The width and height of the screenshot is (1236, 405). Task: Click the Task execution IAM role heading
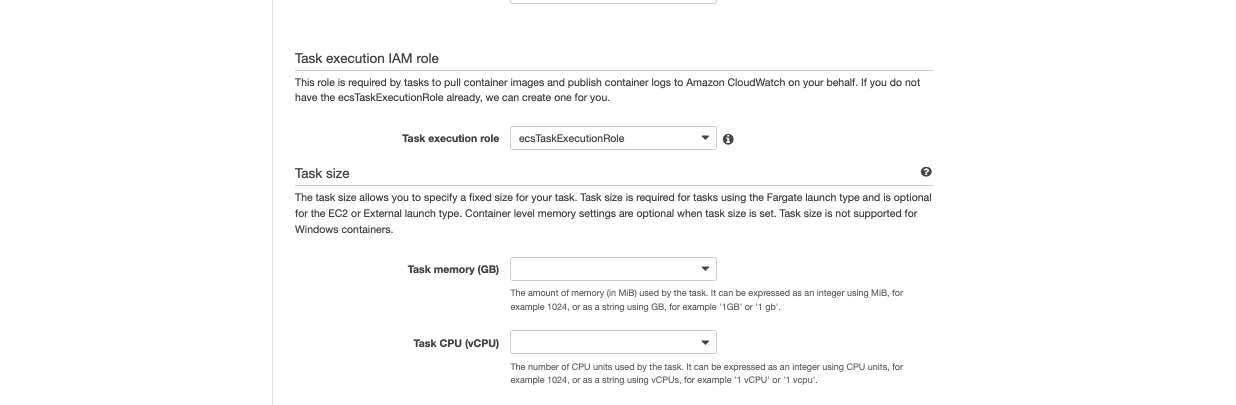point(367,59)
